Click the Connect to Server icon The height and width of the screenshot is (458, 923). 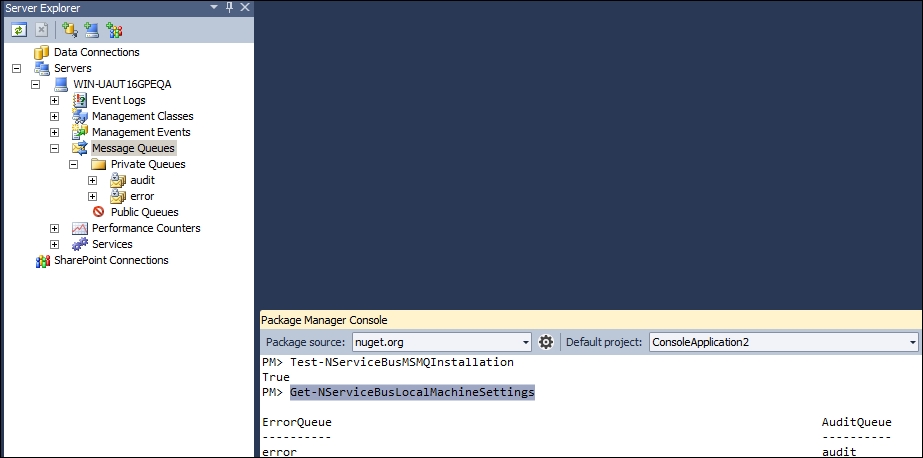(x=91, y=29)
